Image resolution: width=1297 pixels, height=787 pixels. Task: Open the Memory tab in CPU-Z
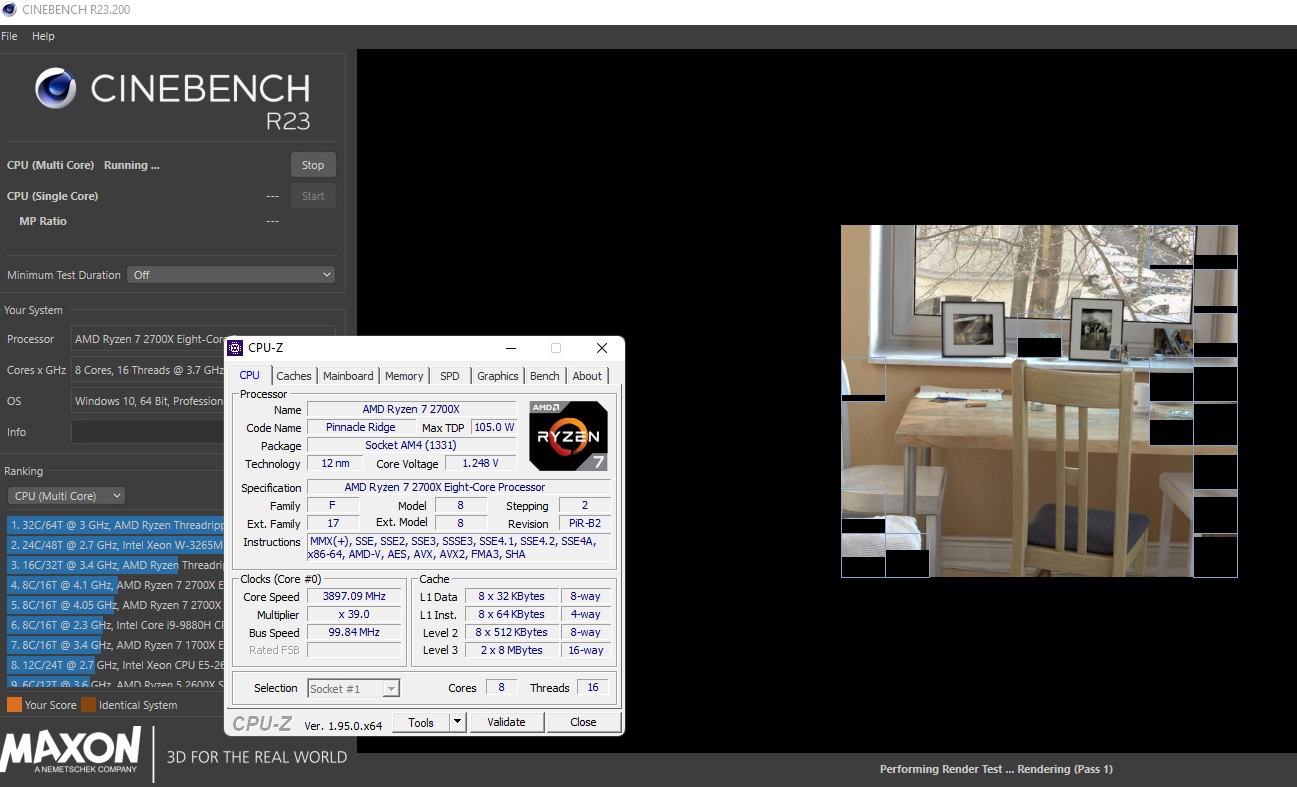(404, 376)
